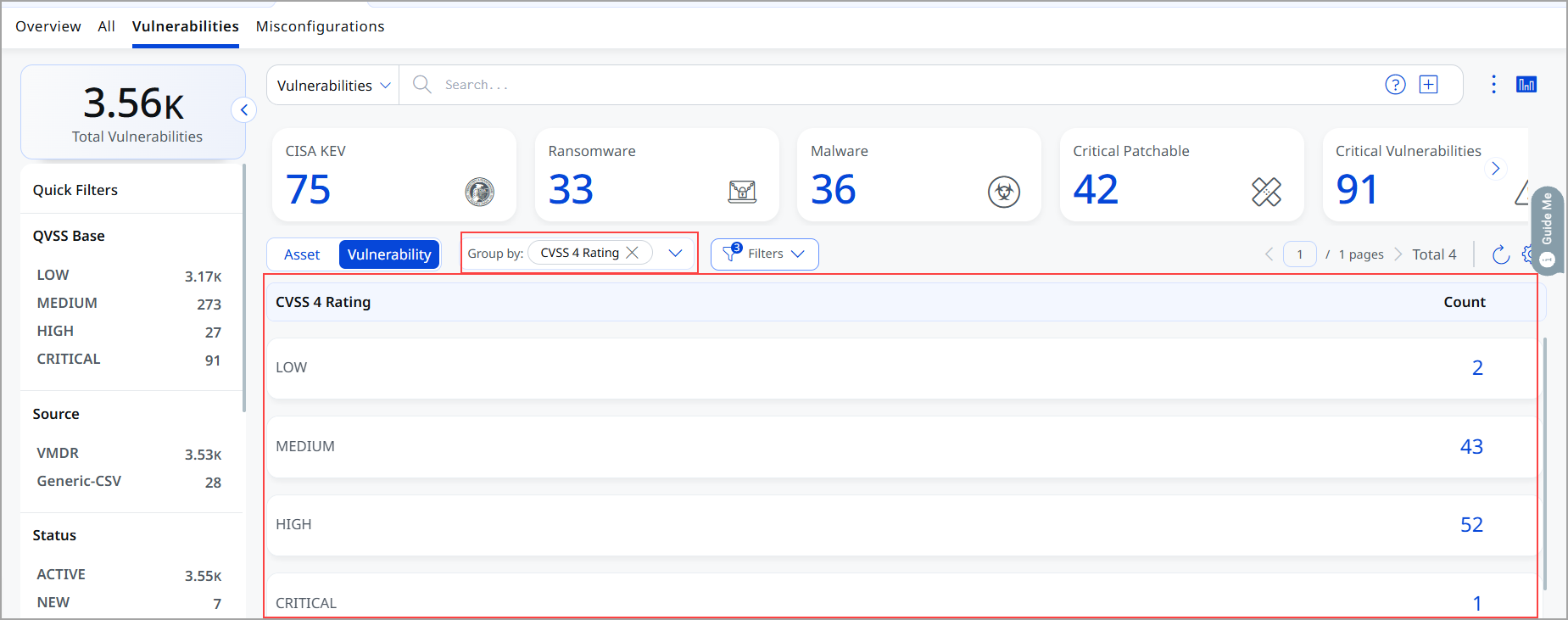
Task: Switch to the Overview tab
Action: [x=48, y=26]
